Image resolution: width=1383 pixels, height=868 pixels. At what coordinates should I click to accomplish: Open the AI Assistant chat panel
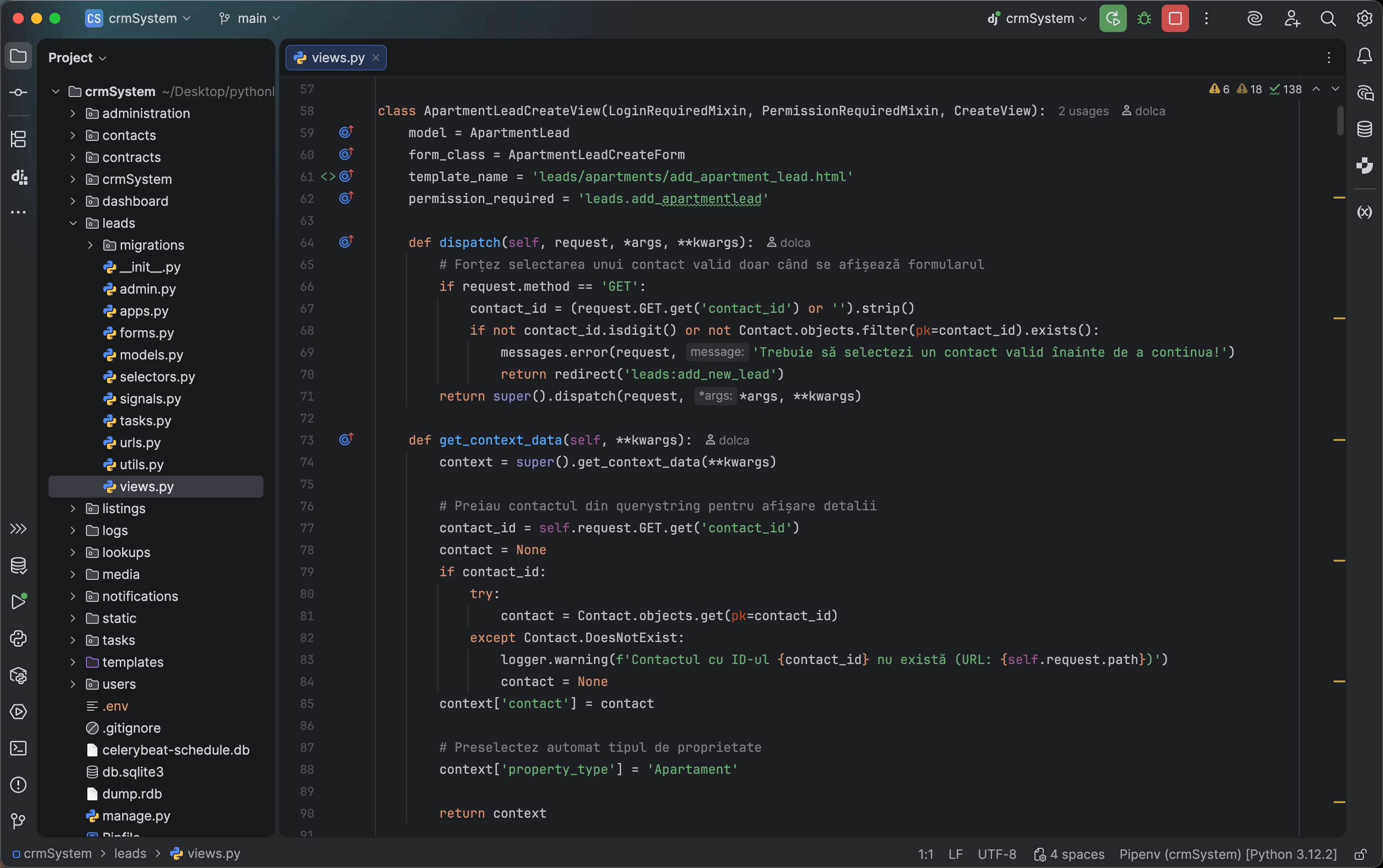tap(1365, 93)
